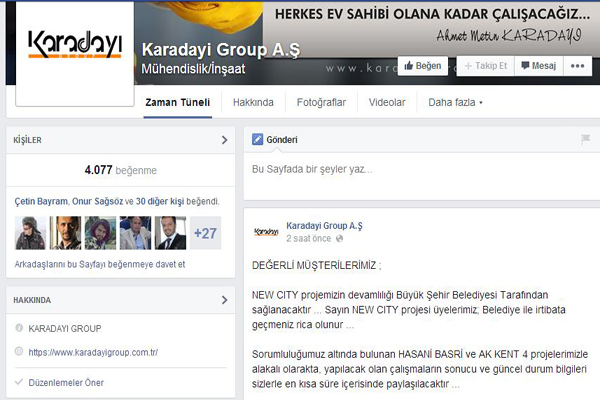Click the Takip Et follow button

point(486,66)
